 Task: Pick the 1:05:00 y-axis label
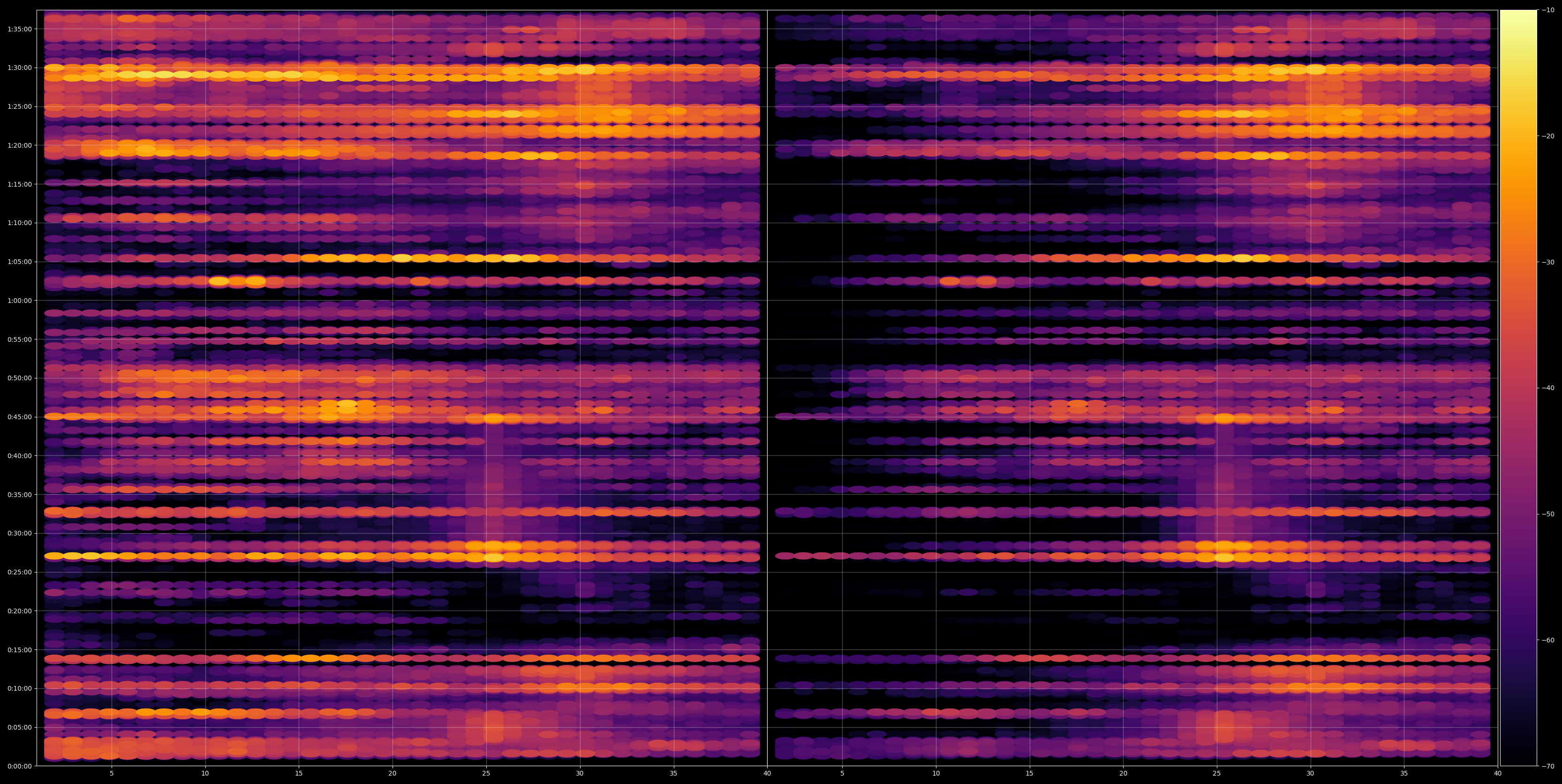click(19, 262)
